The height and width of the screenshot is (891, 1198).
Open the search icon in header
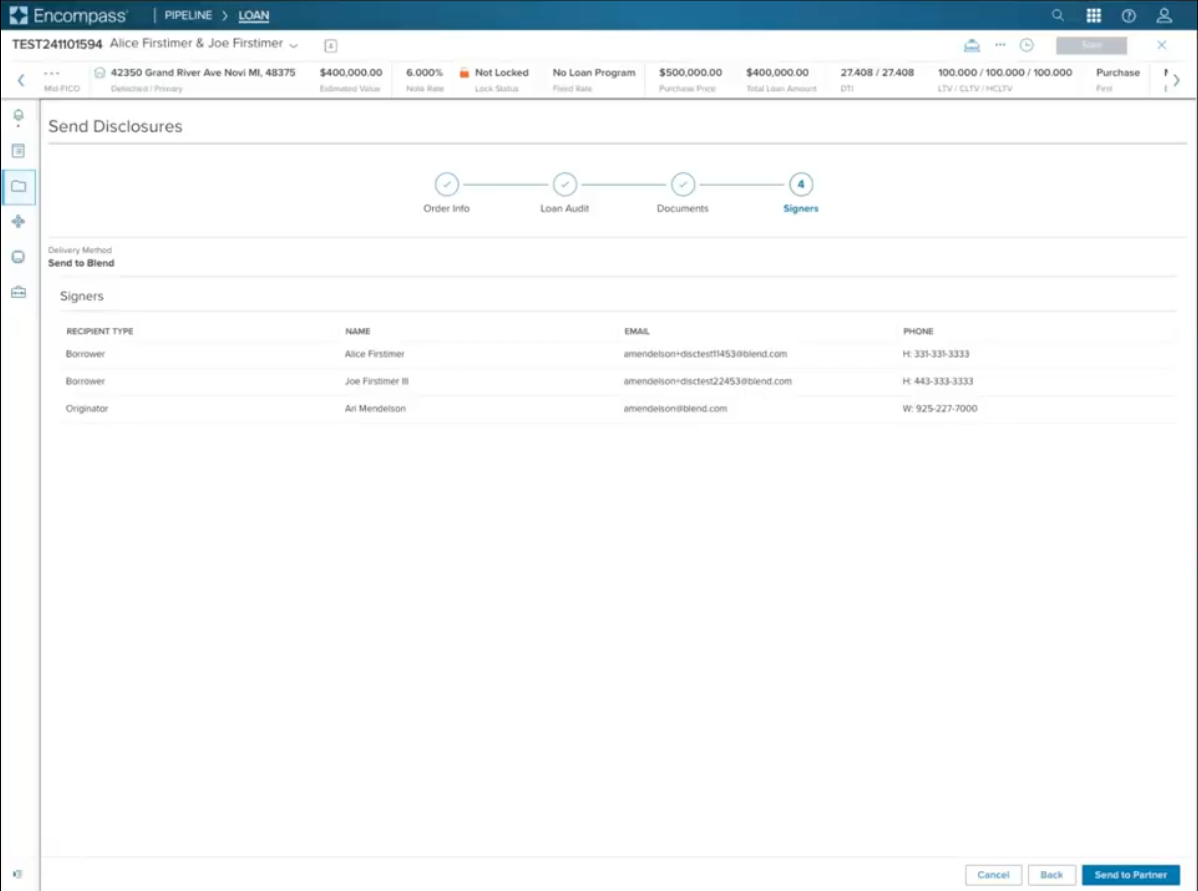[1057, 15]
